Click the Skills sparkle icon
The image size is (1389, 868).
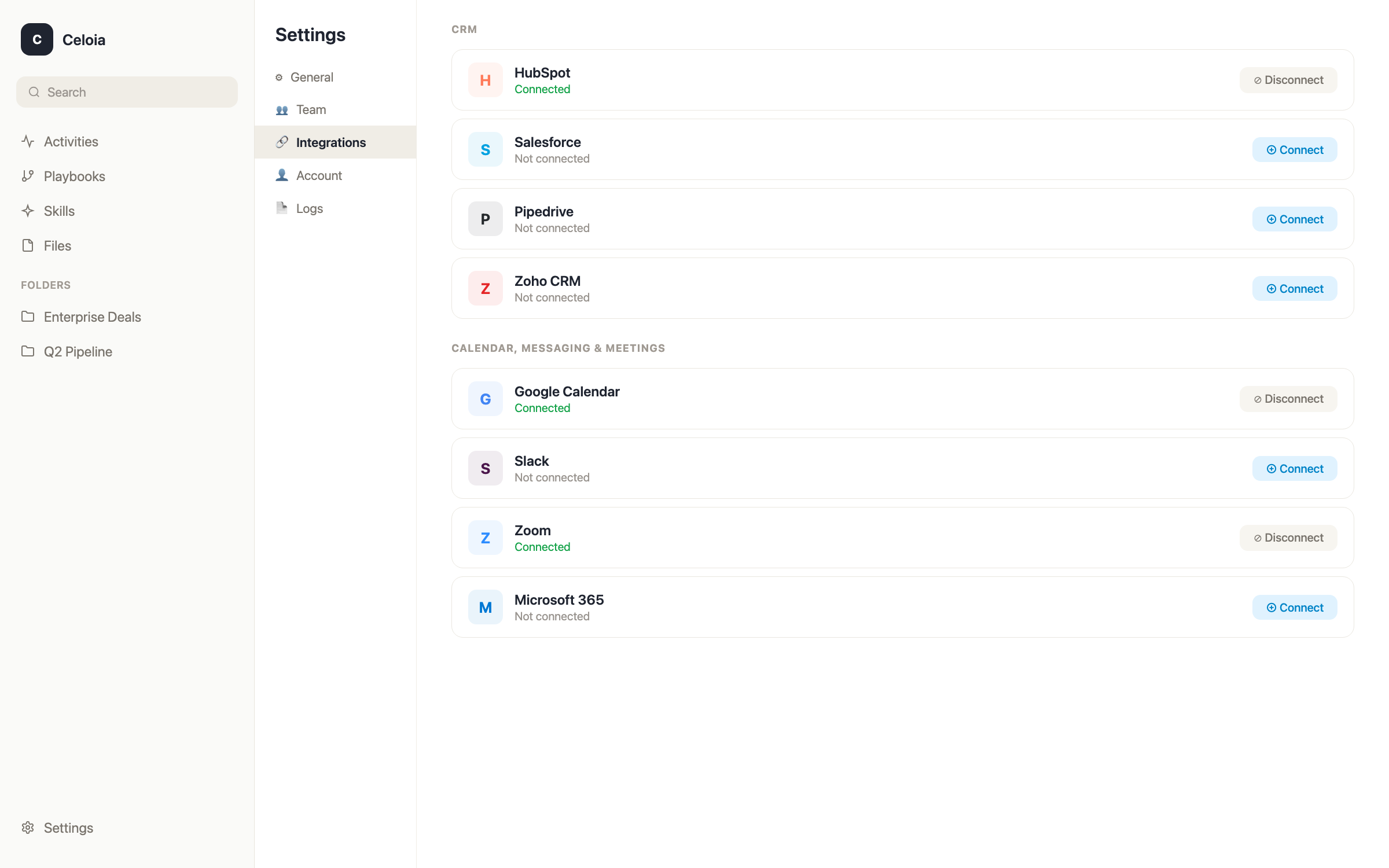pos(28,211)
